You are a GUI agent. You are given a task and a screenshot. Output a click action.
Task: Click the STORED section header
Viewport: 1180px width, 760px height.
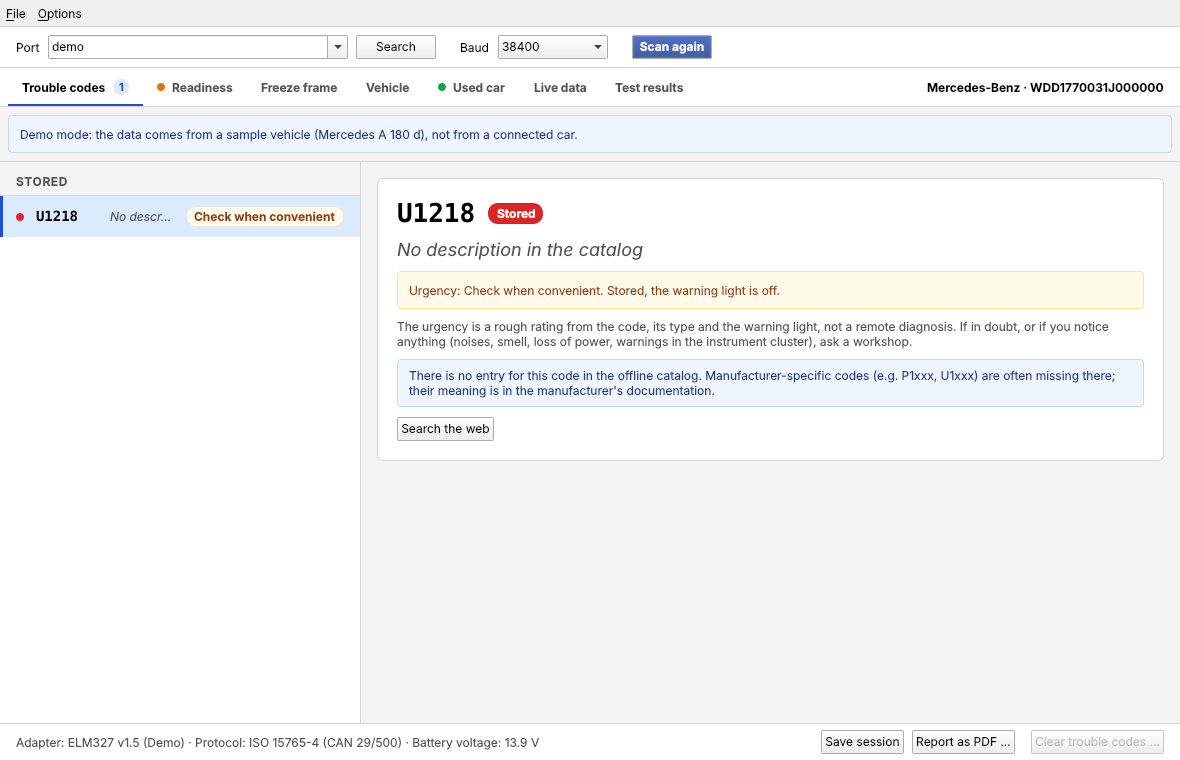(41, 181)
